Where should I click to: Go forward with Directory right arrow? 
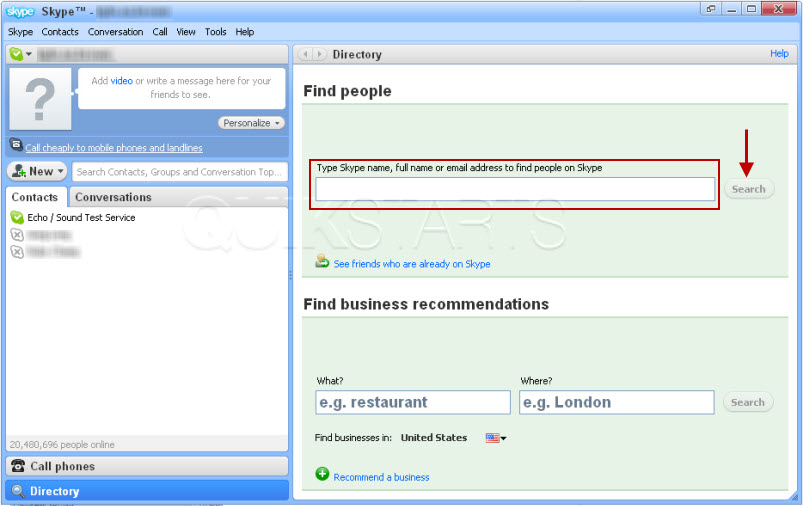(x=319, y=54)
